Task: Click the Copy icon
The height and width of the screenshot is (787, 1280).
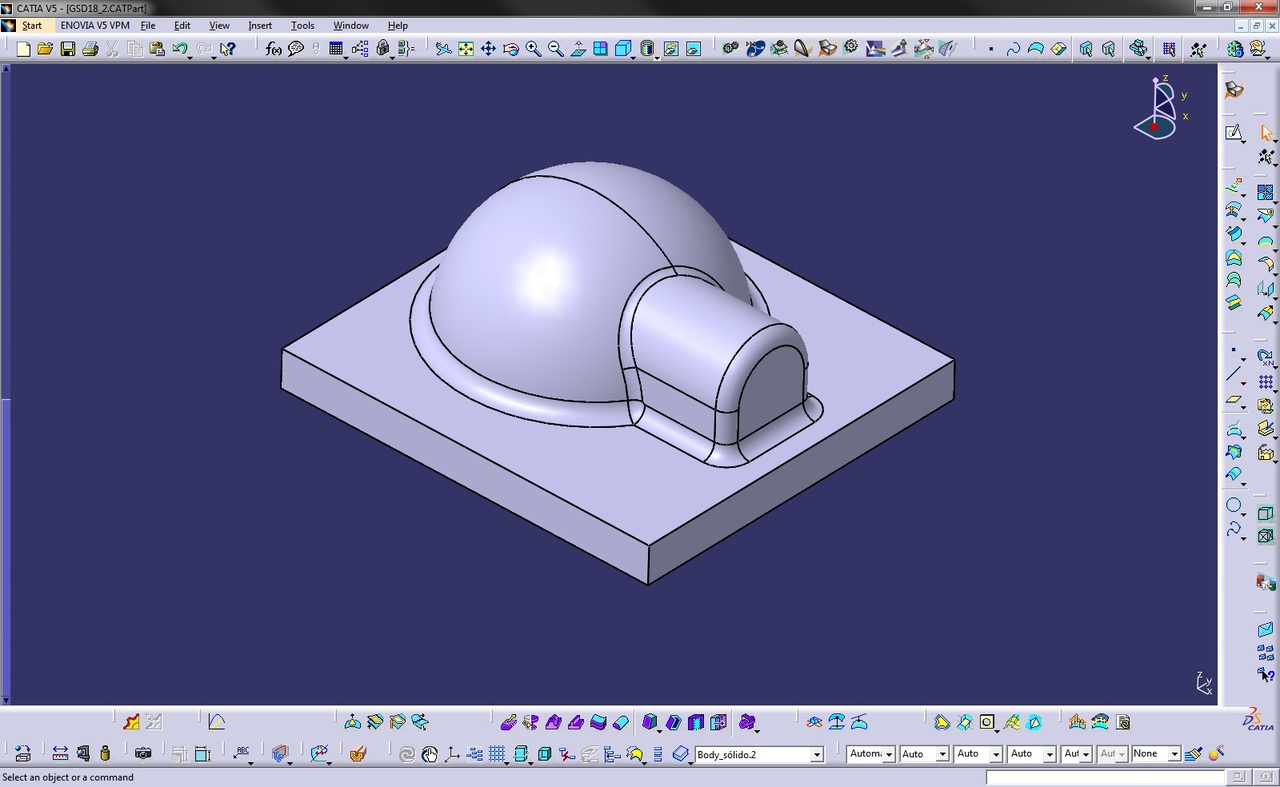Action: coord(135,48)
